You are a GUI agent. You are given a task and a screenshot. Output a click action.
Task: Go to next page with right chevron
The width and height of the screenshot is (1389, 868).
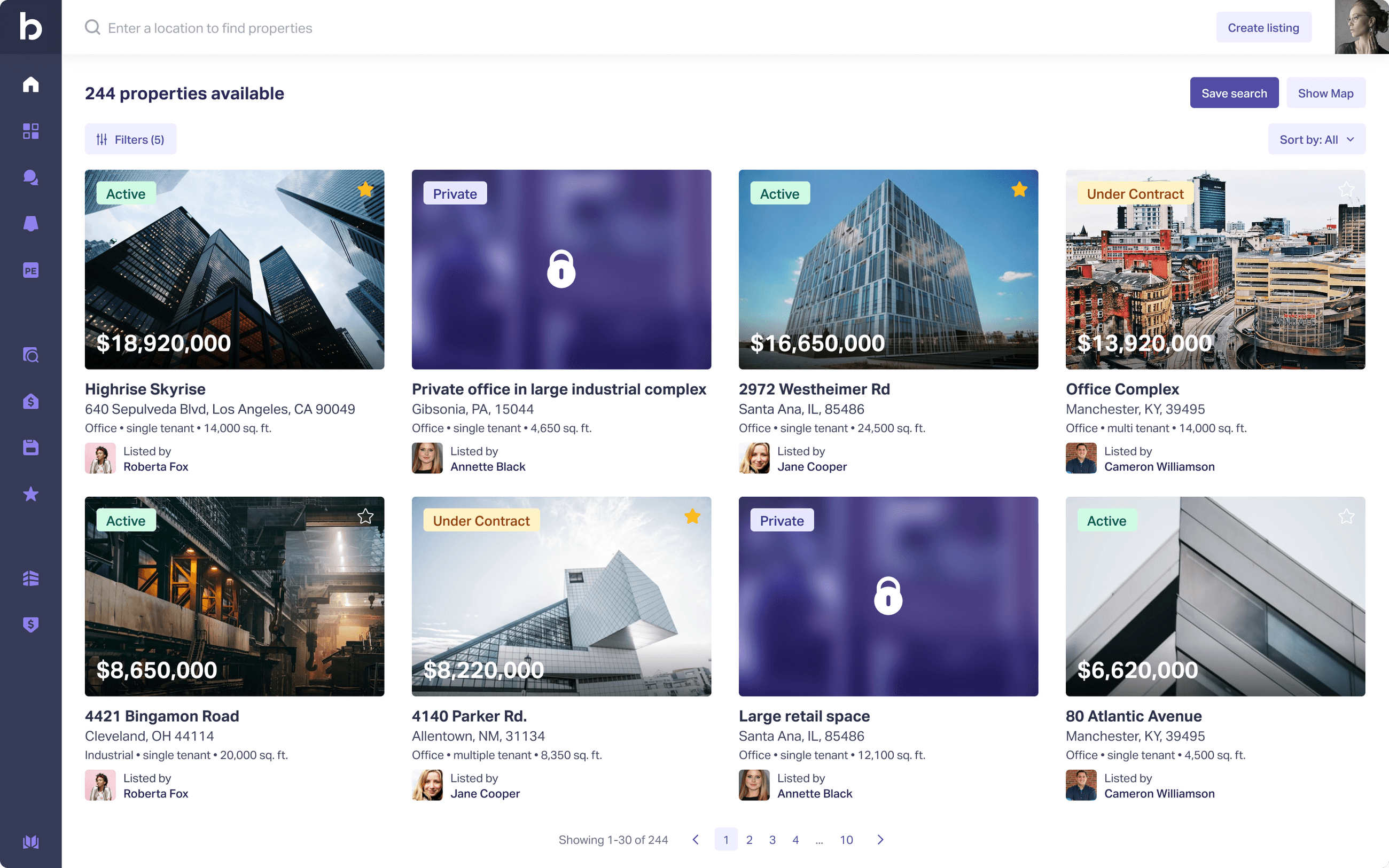click(x=880, y=840)
